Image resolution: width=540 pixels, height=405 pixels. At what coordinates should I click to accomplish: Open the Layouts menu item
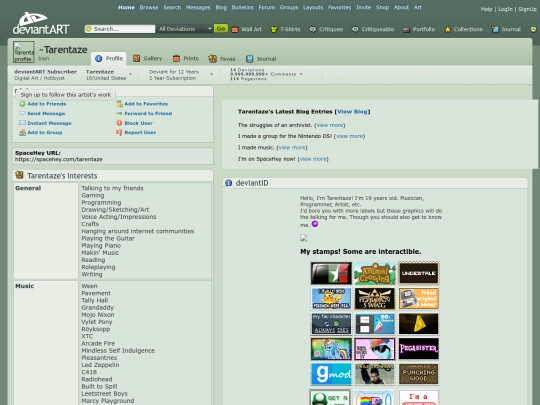[x=313, y=7]
